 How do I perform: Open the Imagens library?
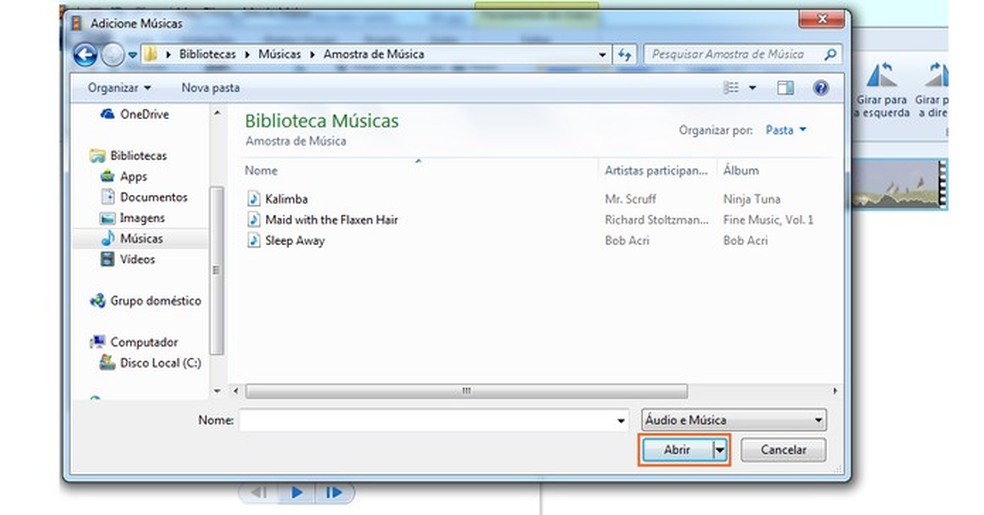pyautogui.click(x=132, y=218)
